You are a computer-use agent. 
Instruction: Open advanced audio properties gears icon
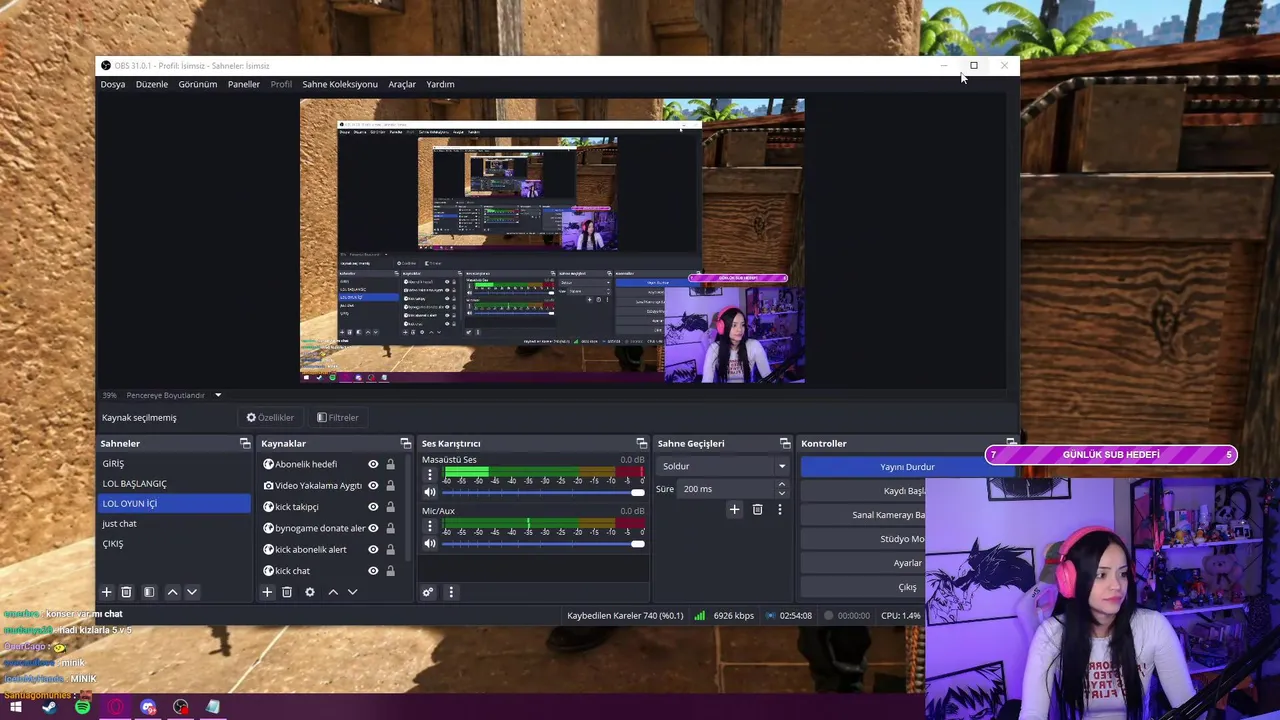(428, 592)
